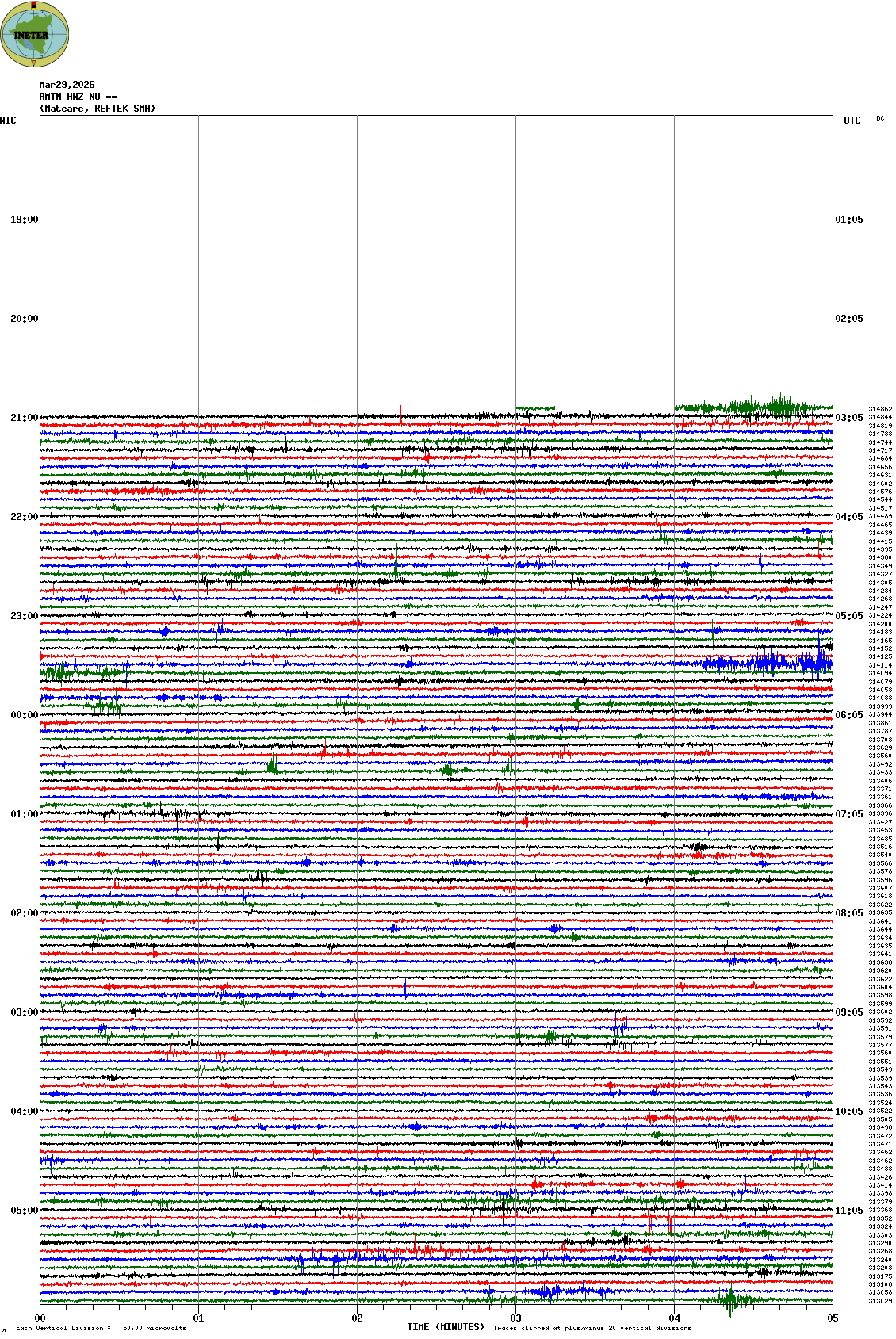This screenshot has width=896, height=1339.
Task: Click the 07:05 UTC time marker
Action: click(x=849, y=814)
